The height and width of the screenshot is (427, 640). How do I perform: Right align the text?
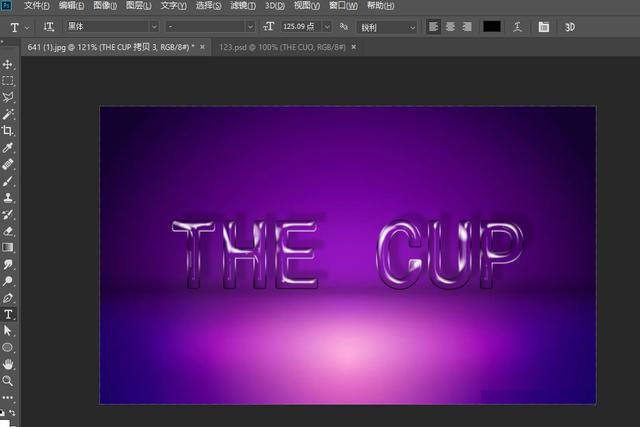(467, 27)
